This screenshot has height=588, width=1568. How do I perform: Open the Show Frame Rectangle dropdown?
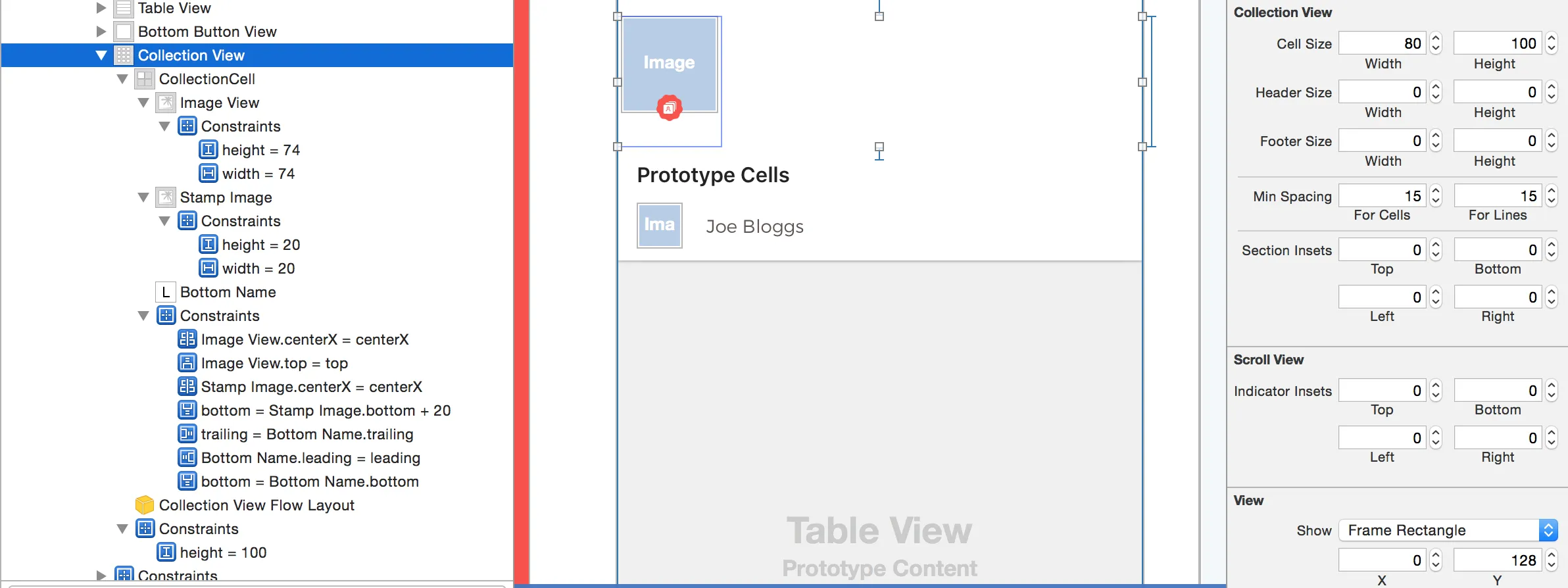(x=1548, y=530)
